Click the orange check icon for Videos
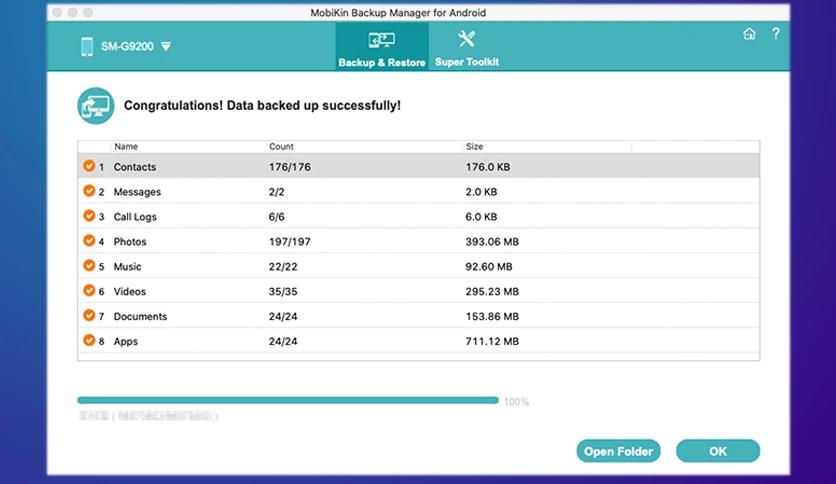Screen dimensions: 836x484 pos(89,291)
